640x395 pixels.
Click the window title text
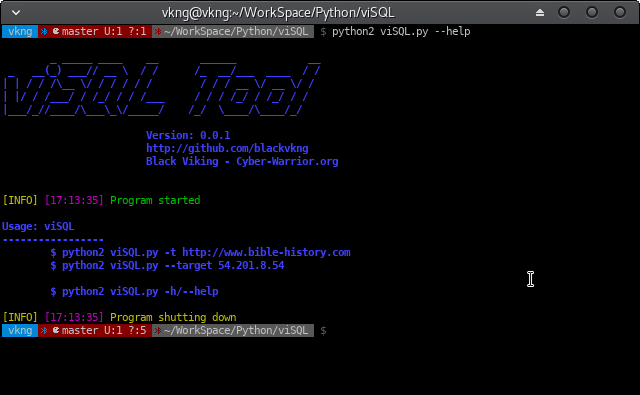[278, 13]
